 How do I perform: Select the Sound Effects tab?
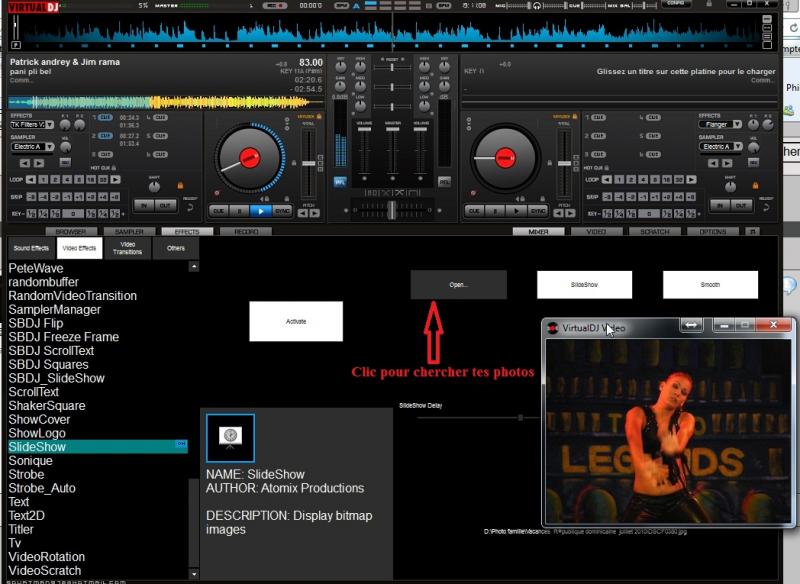(31, 248)
